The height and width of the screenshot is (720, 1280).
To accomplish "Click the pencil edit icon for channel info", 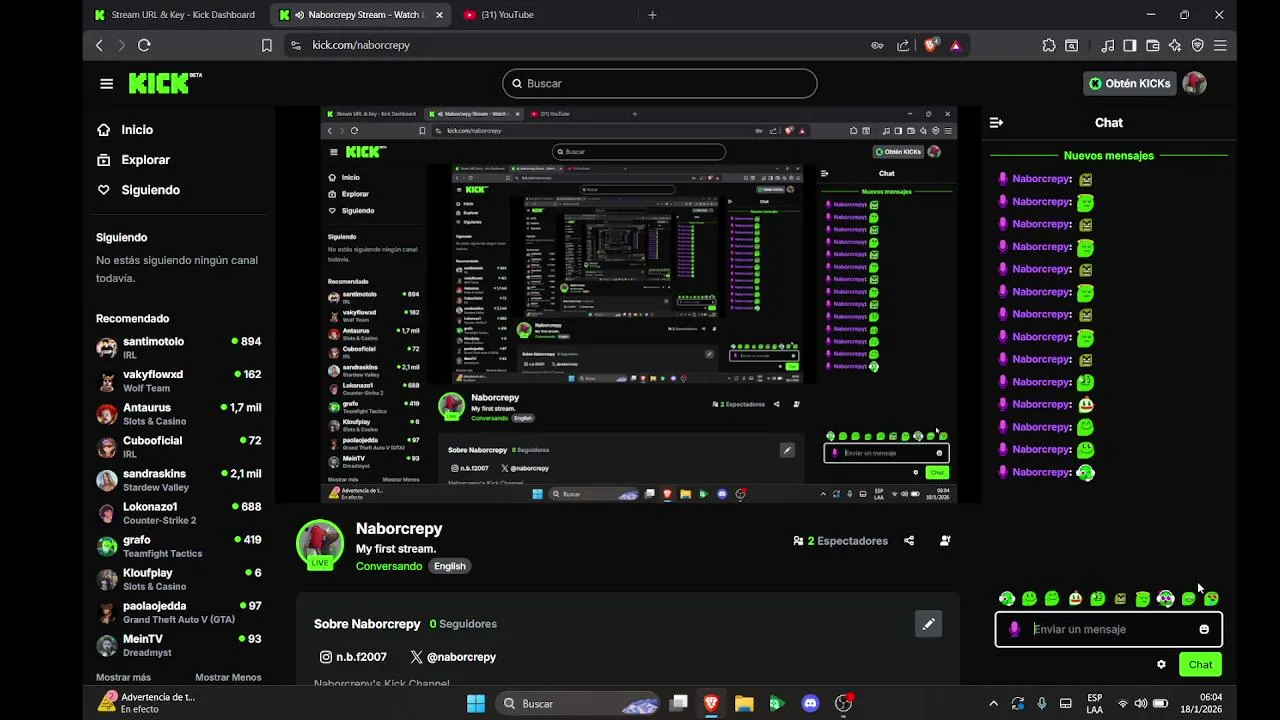I will click(928, 624).
